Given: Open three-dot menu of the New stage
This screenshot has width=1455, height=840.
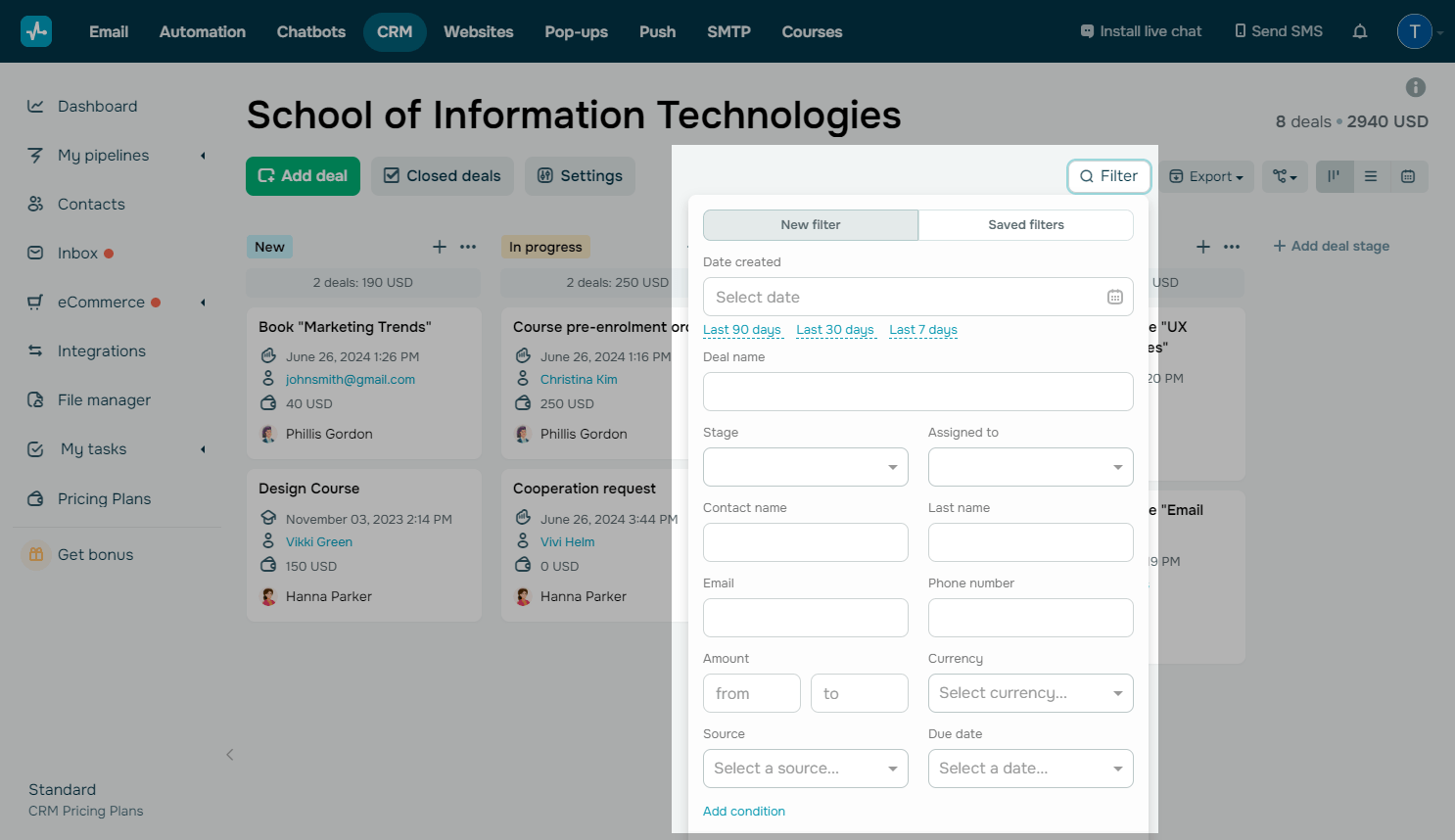Looking at the screenshot, I should point(468,247).
